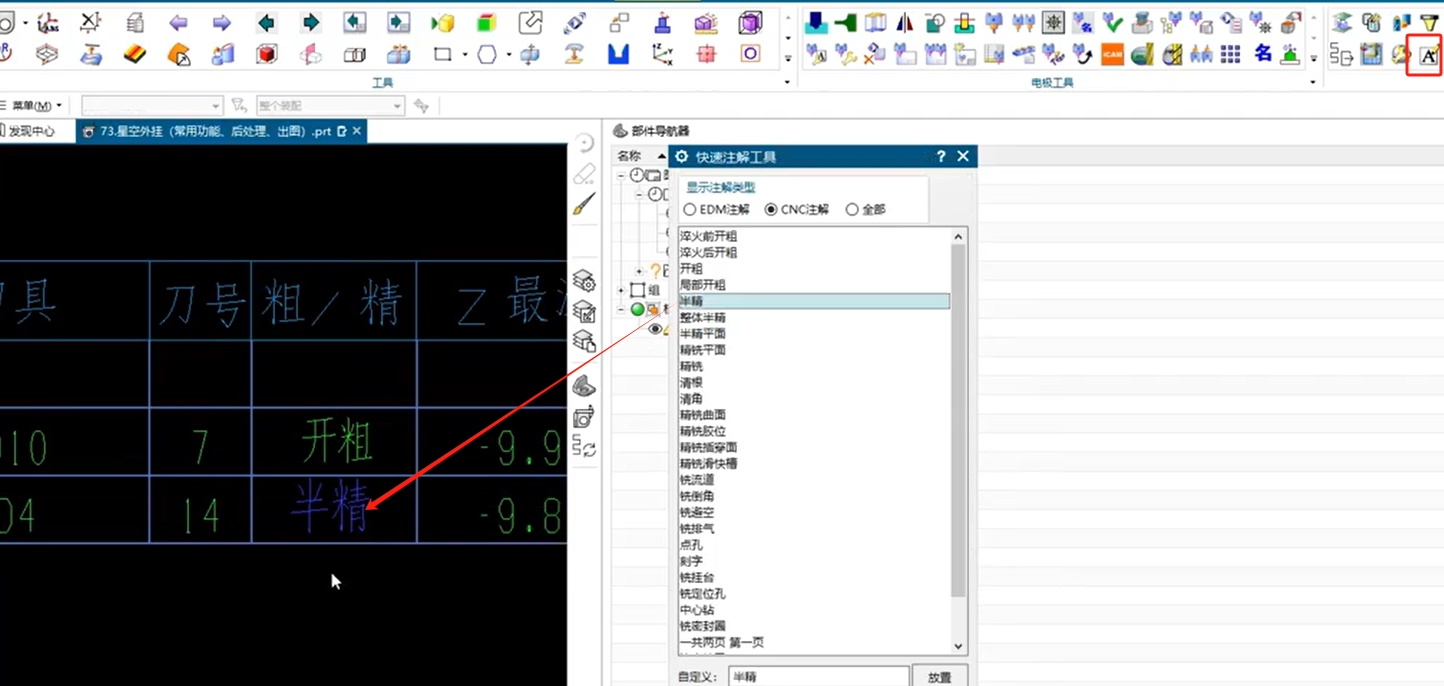The width and height of the screenshot is (1444, 686).
Task: Click the gold layered block icon
Action: 134,55
